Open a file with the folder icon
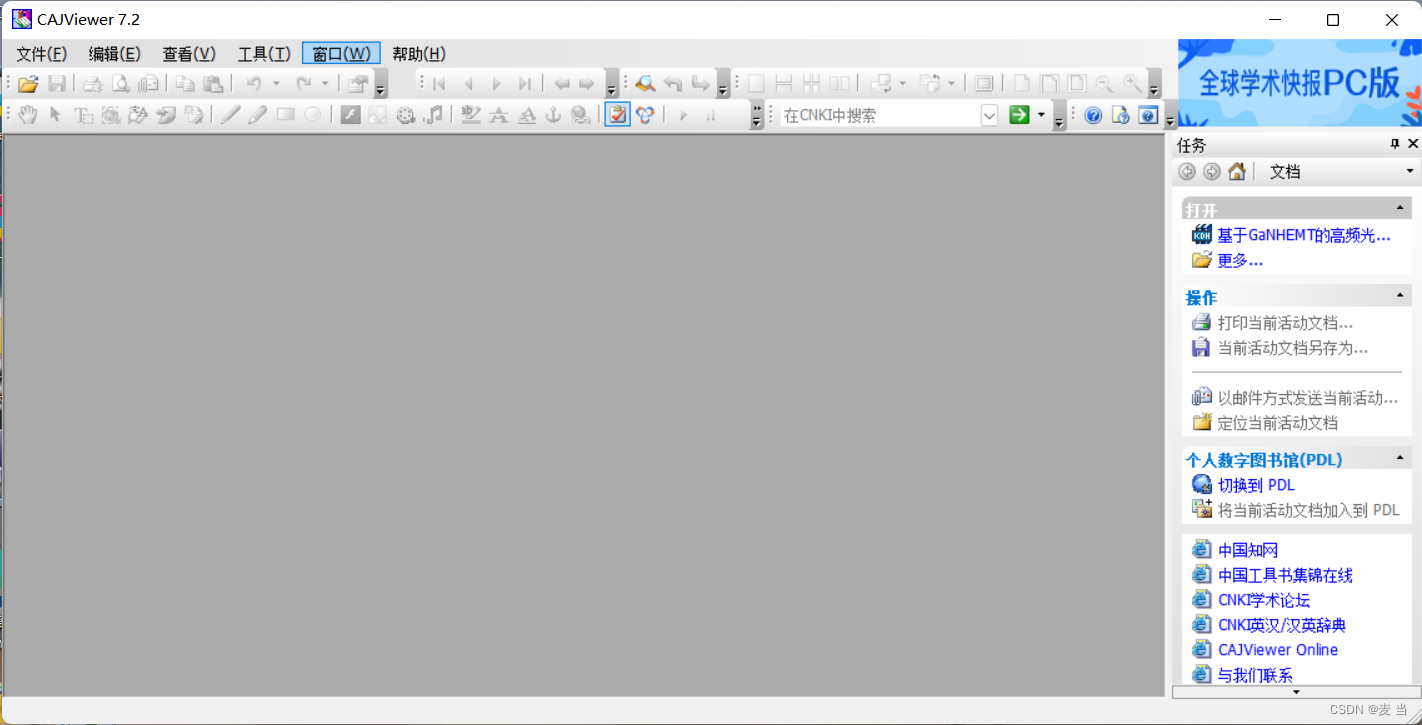The height and width of the screenshot is (725, 1422). pyautogui.click(x=28, y=84)
